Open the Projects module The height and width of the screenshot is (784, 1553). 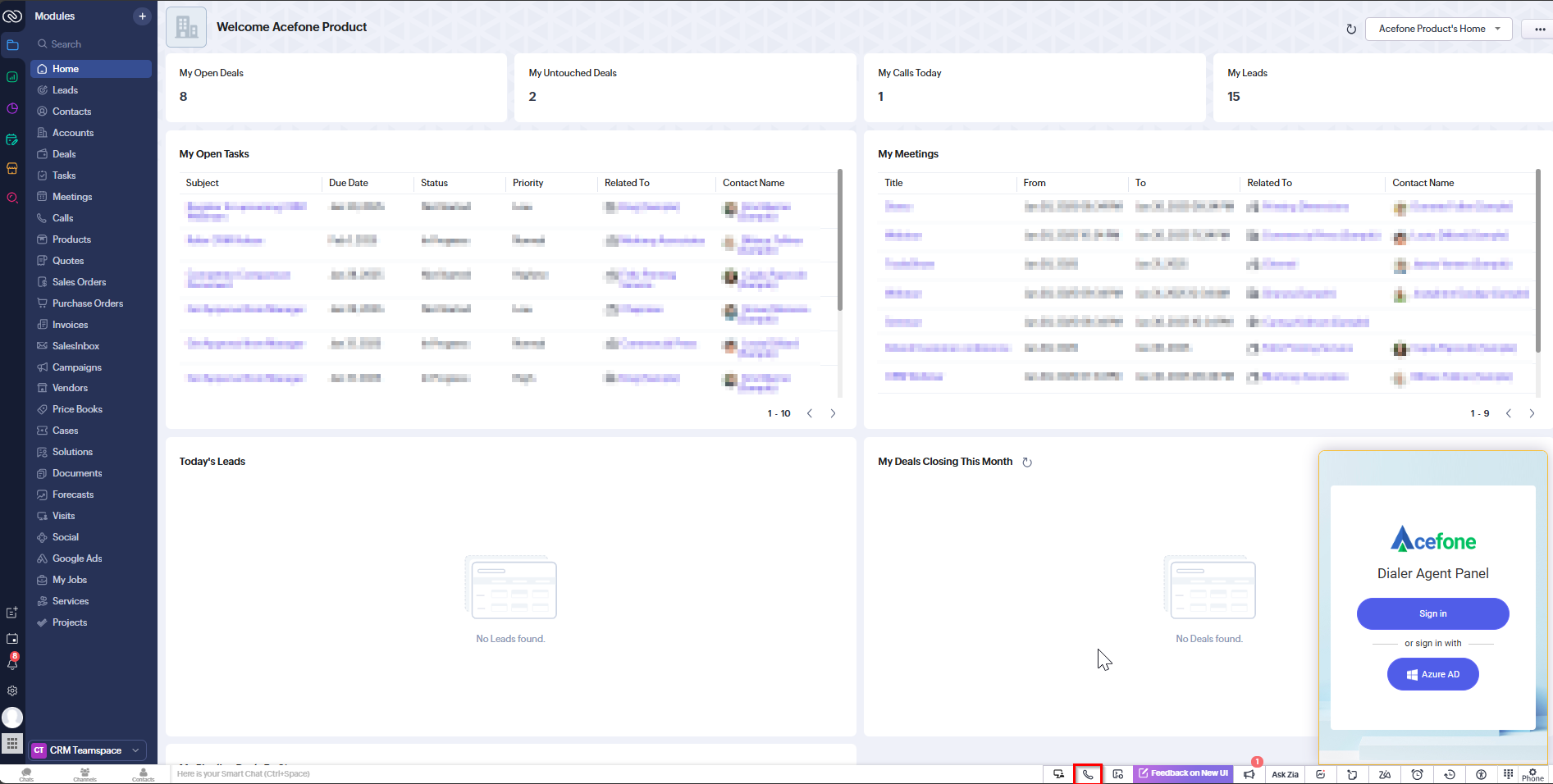coord(91,622)
